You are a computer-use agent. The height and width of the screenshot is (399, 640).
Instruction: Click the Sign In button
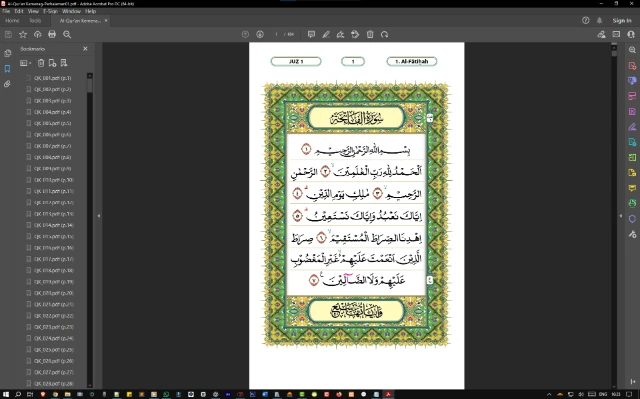[x=622, y=20]
